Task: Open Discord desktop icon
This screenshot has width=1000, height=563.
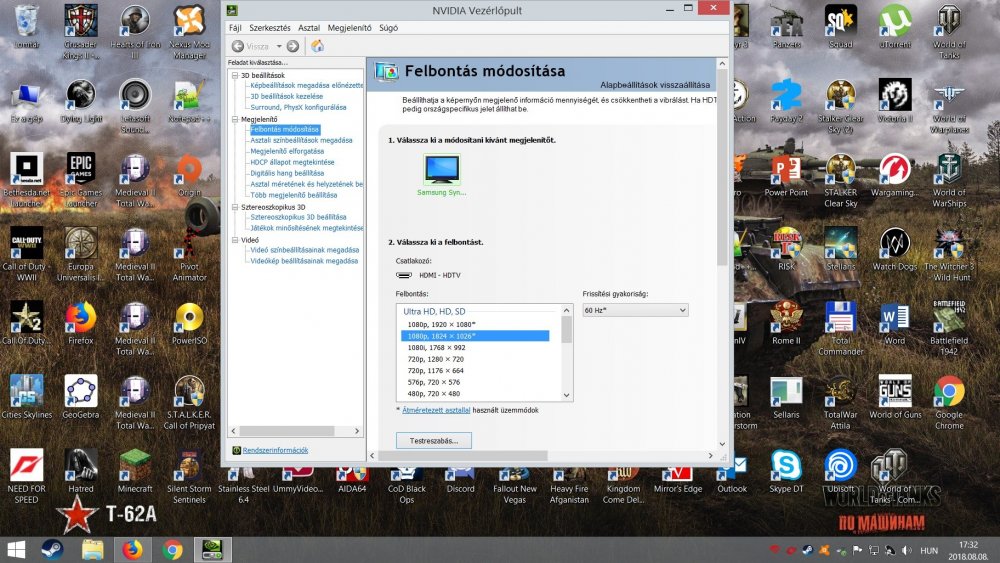Action: [x=460, y=481]
